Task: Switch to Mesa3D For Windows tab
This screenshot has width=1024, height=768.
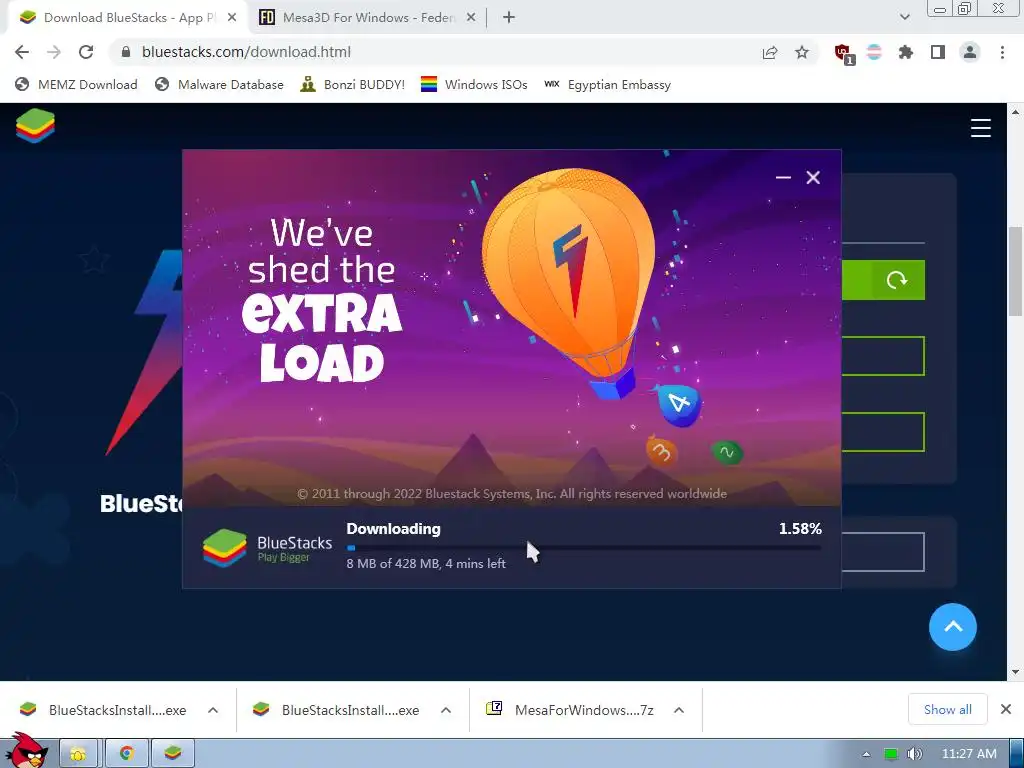Action: (368, 18)
